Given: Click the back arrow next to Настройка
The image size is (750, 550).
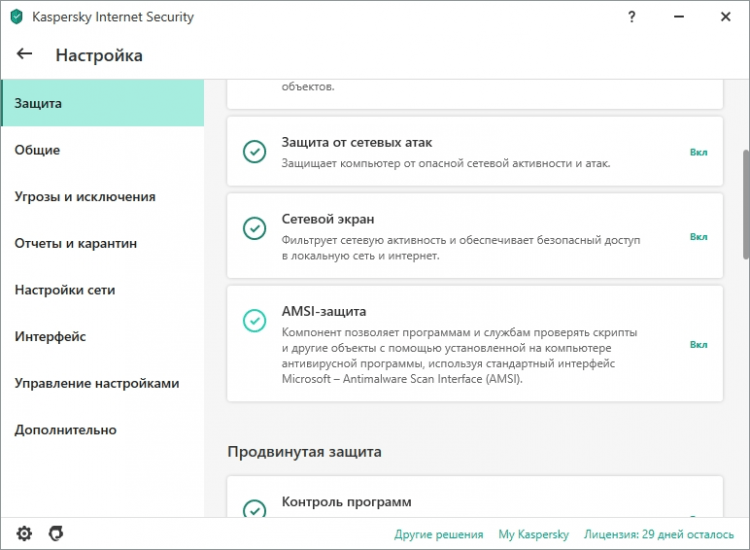Looking at the screenshot, I should [x=25, y=55].
